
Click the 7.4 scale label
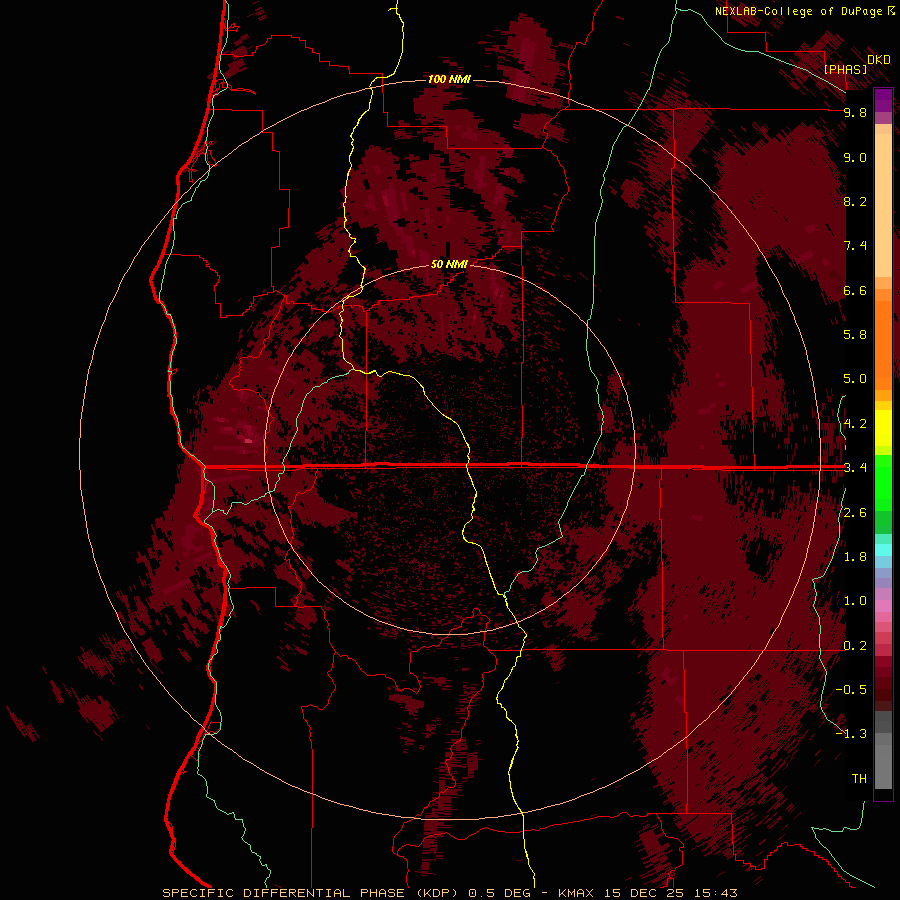(855, 246)
